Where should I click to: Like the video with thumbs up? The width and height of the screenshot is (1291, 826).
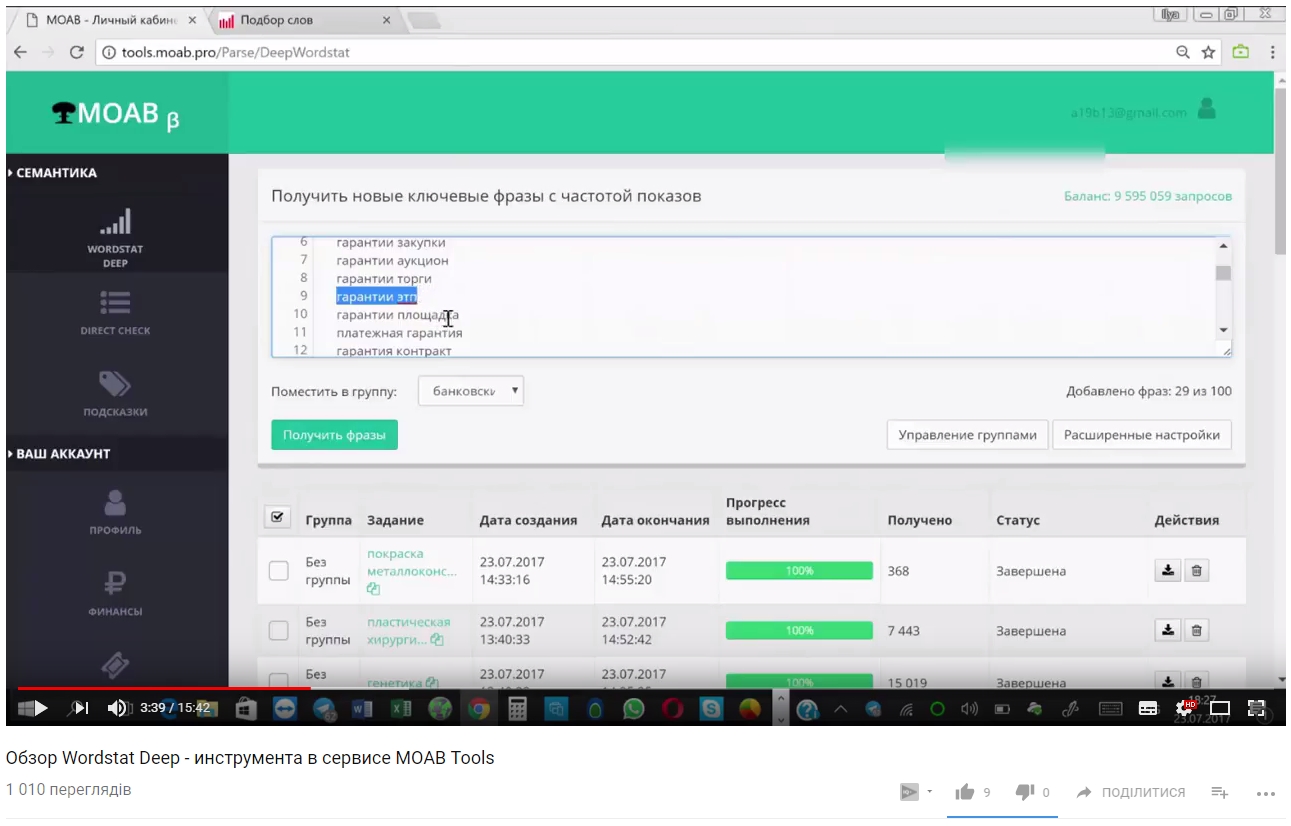965,792
